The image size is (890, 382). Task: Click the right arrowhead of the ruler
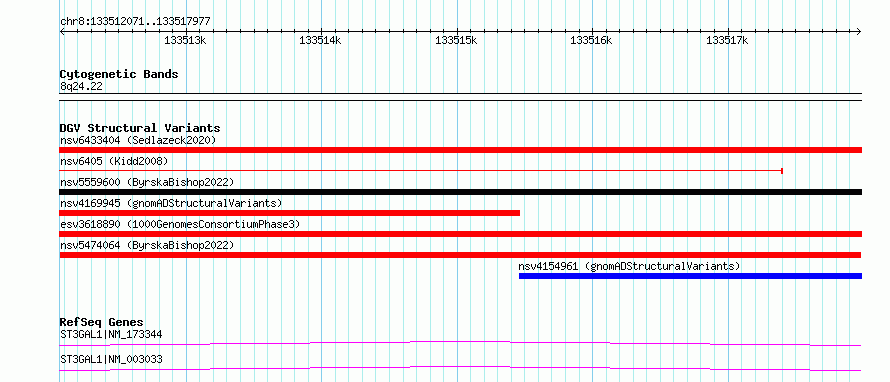859,32
